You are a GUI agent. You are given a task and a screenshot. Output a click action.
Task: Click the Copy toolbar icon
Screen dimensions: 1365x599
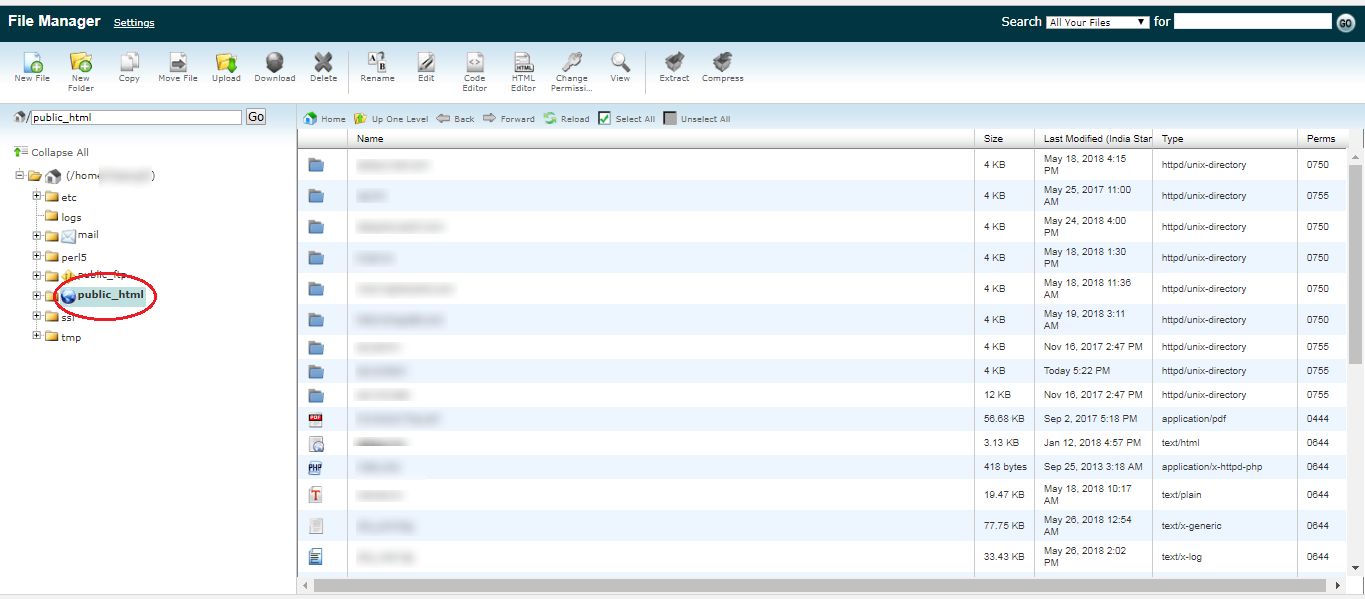[x=129, y=67]
